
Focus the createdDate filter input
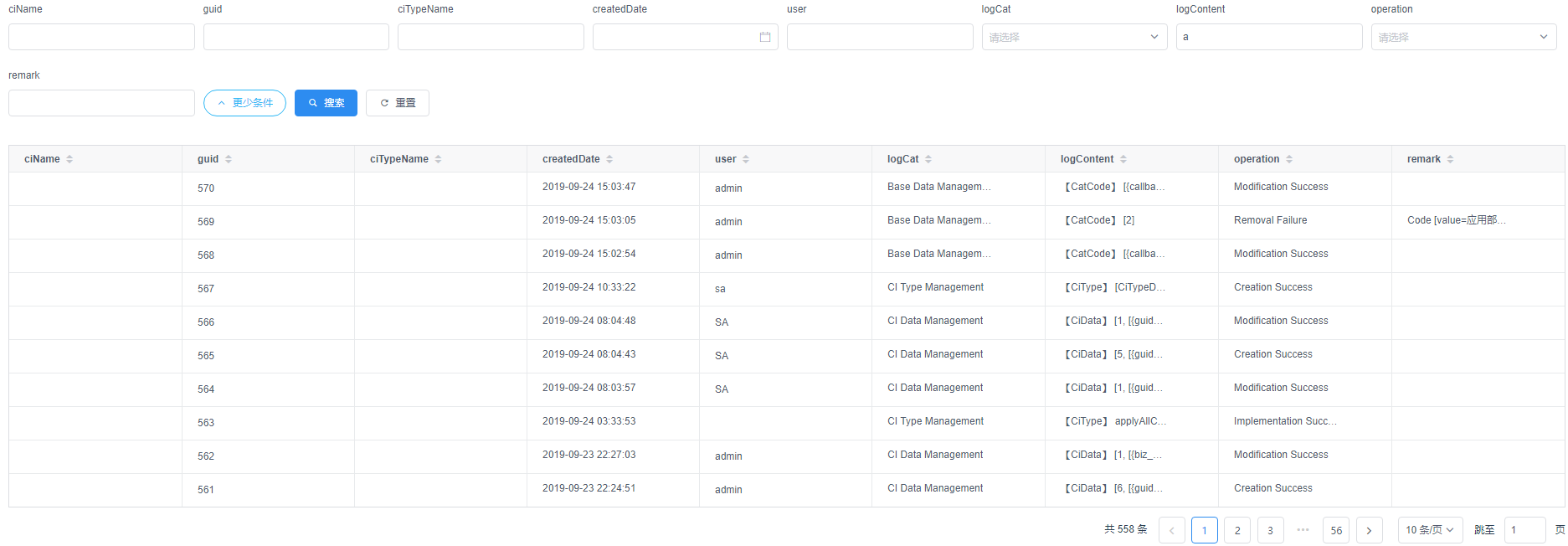click(685, 37)
